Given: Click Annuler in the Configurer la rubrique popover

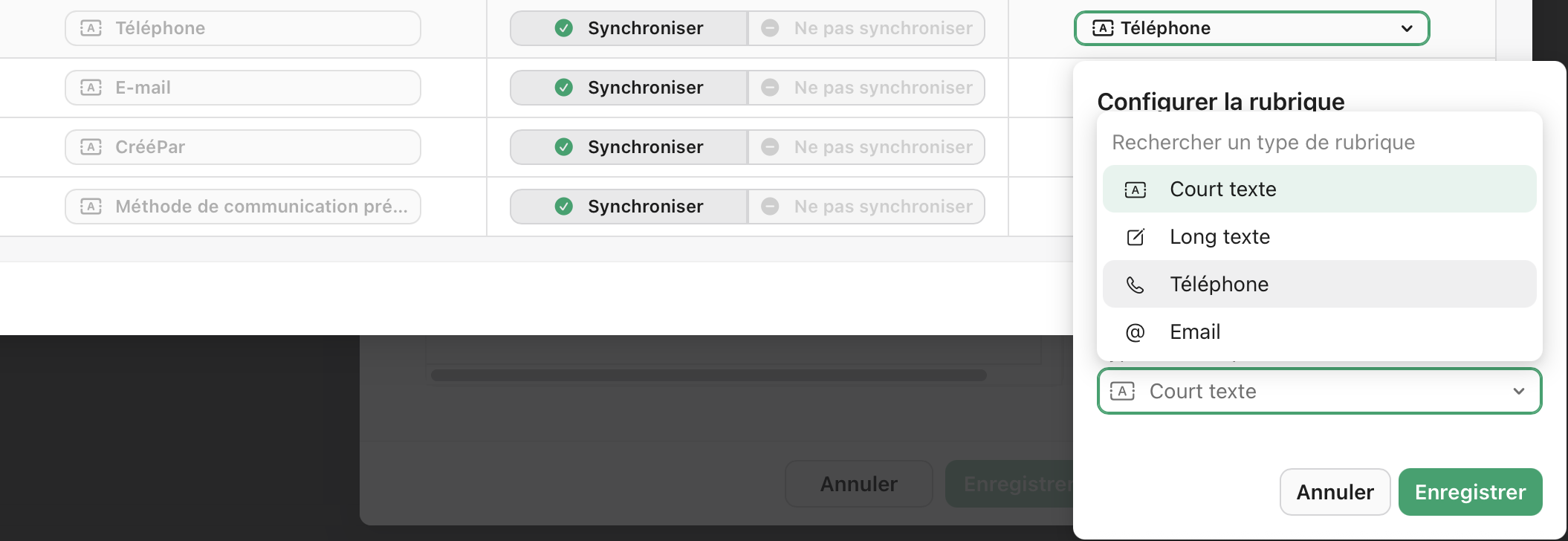Looking at the screenshot, I should (1334, 491).
